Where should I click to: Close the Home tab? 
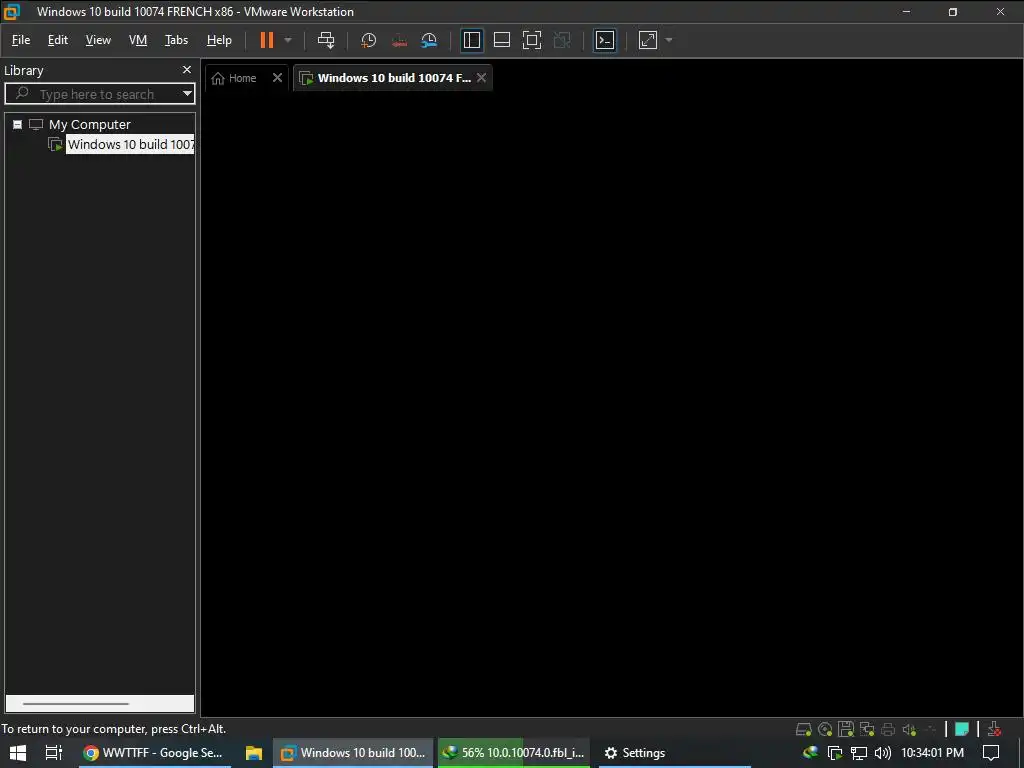277,78
